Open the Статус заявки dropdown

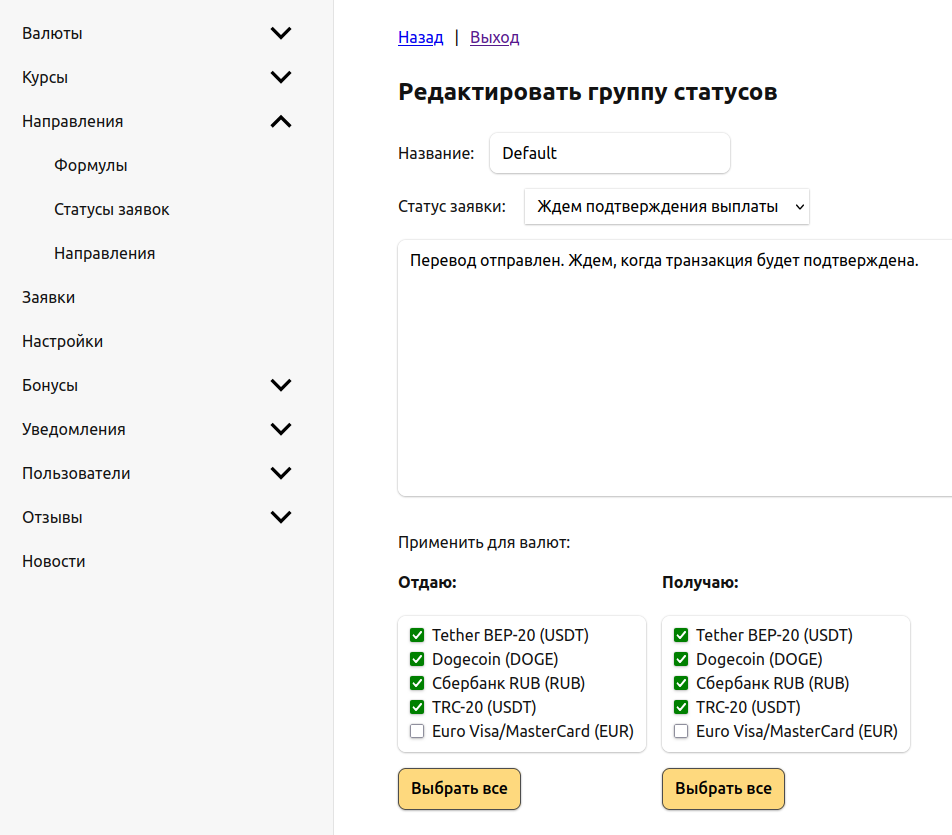click(666, 207)
